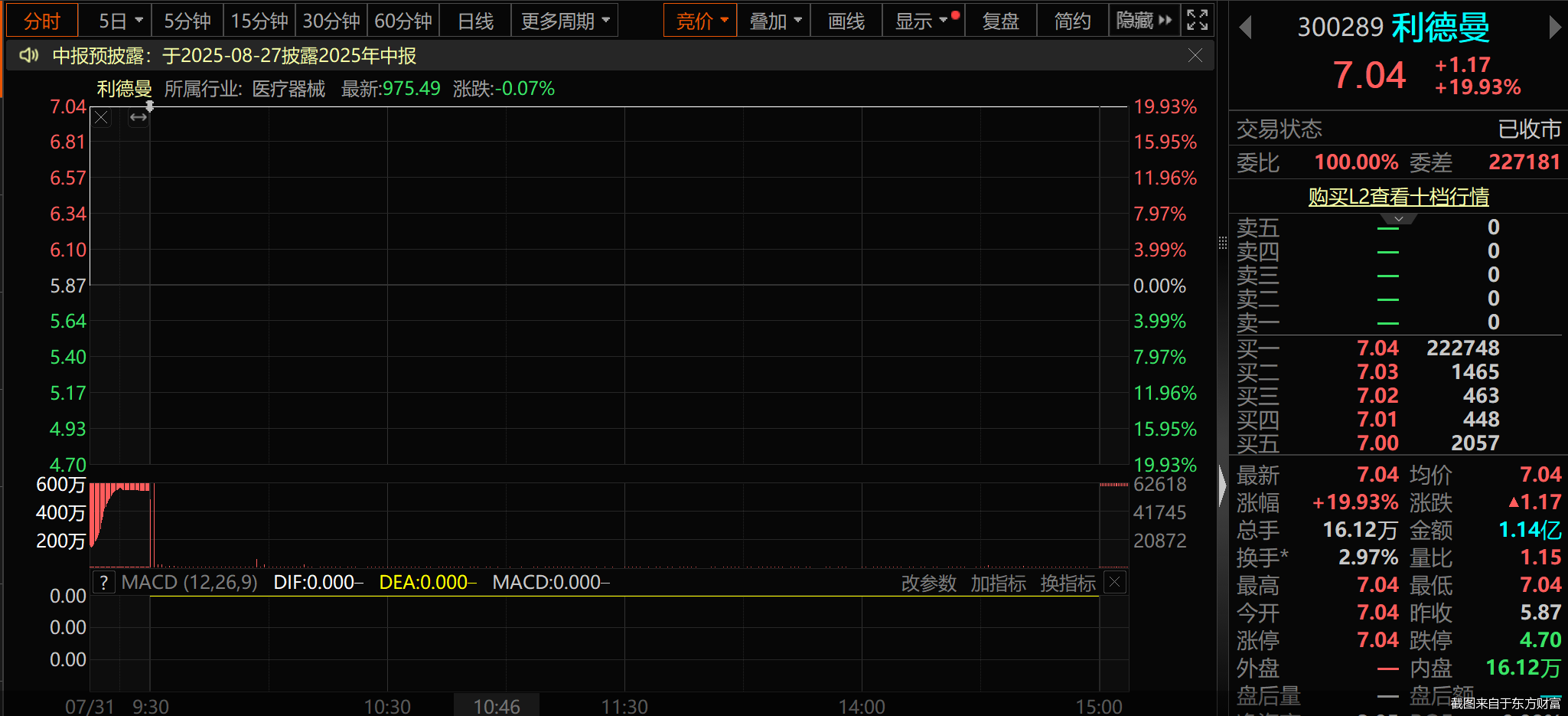Go to previous stock with left arrow
1568x716 pixels.
pyautogui.click(x=1245, y=28)
